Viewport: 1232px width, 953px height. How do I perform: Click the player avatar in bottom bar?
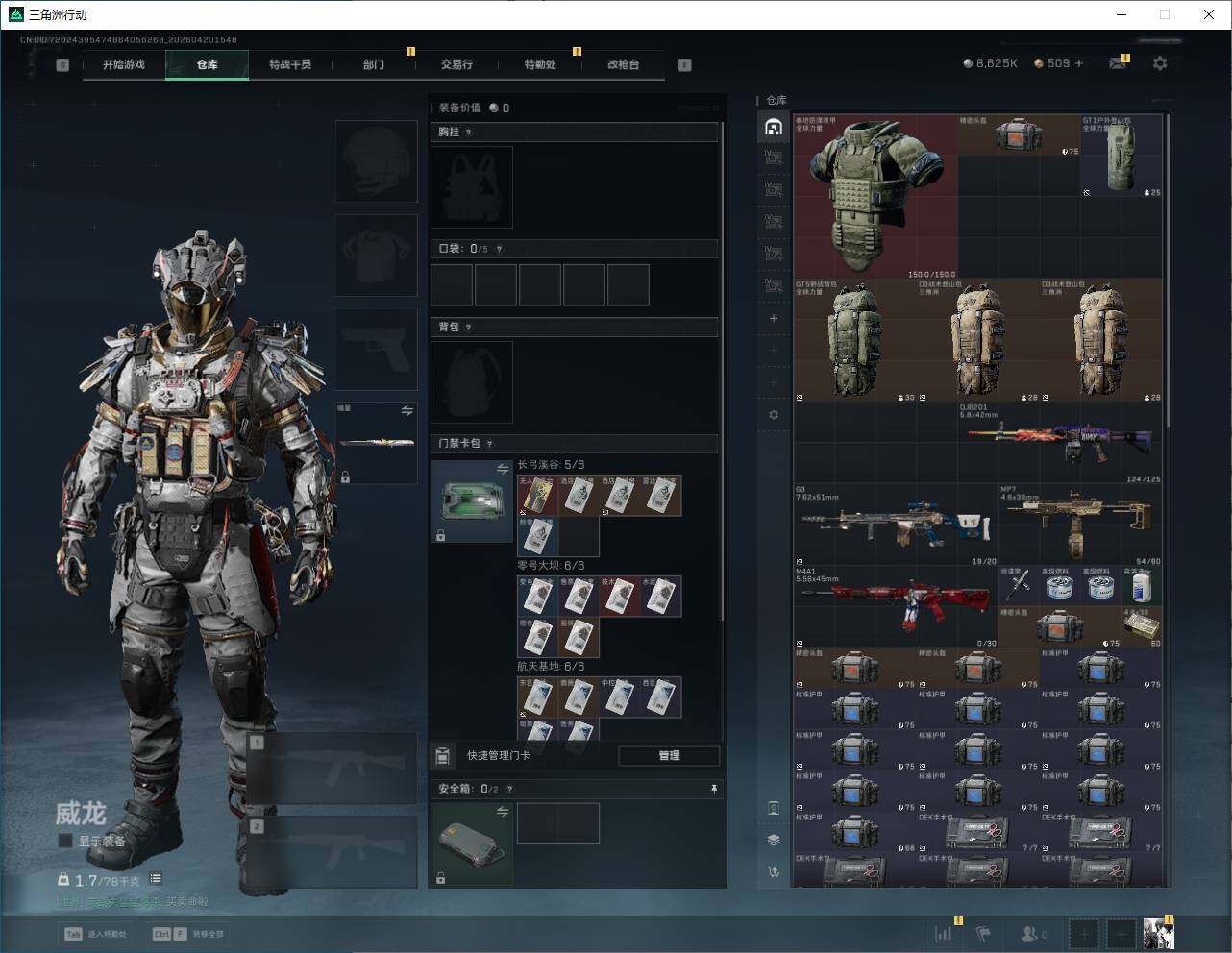click(x=1158, y=933)
